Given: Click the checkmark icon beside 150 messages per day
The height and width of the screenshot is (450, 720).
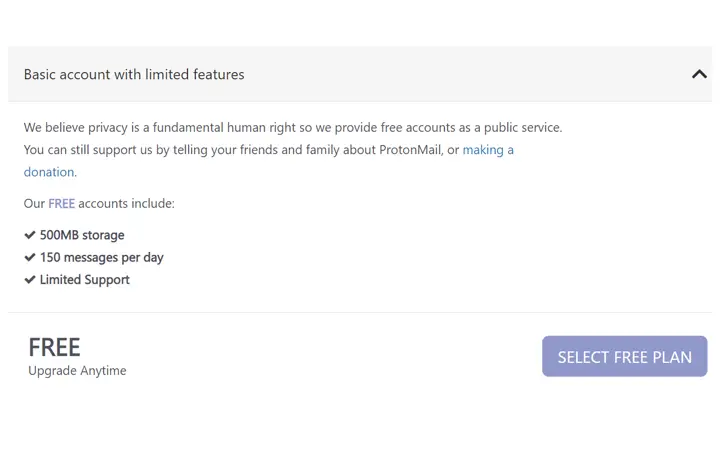Looking at the screenshot, I should pos(30,257).
